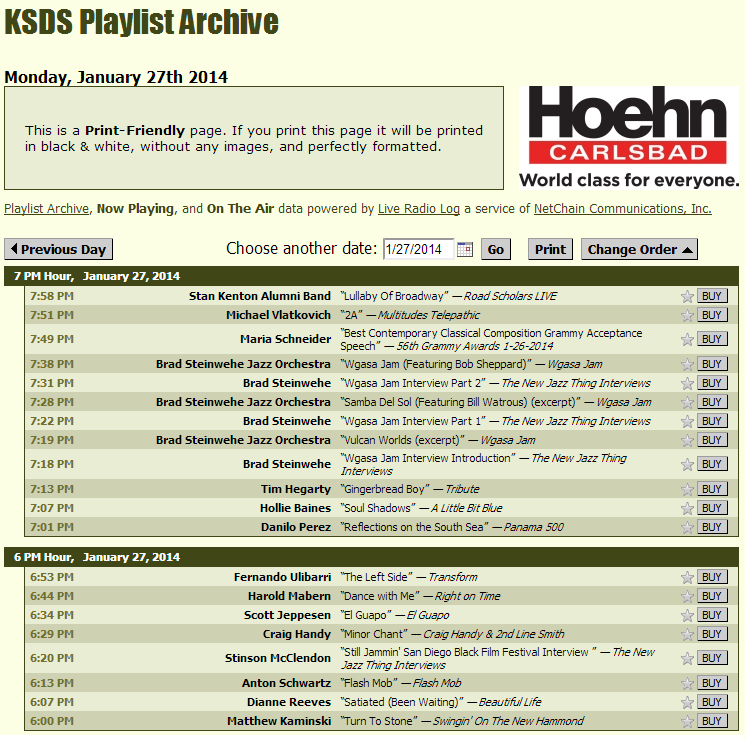
Task: Click the KSDS Playlist Archive heading
Action: point(141,22)
